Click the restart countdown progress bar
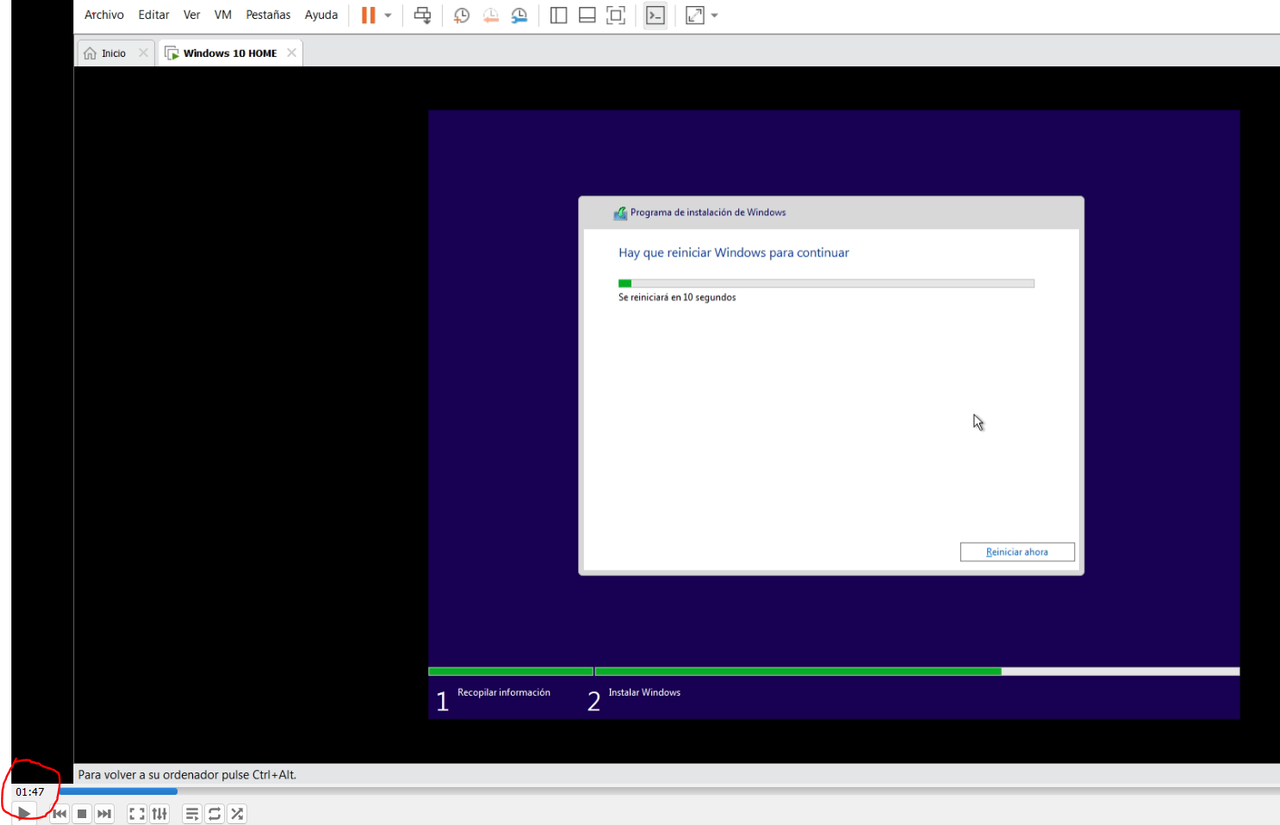Image resolution: width=1280 pixels, height=825 pixels. coord(826,283)
